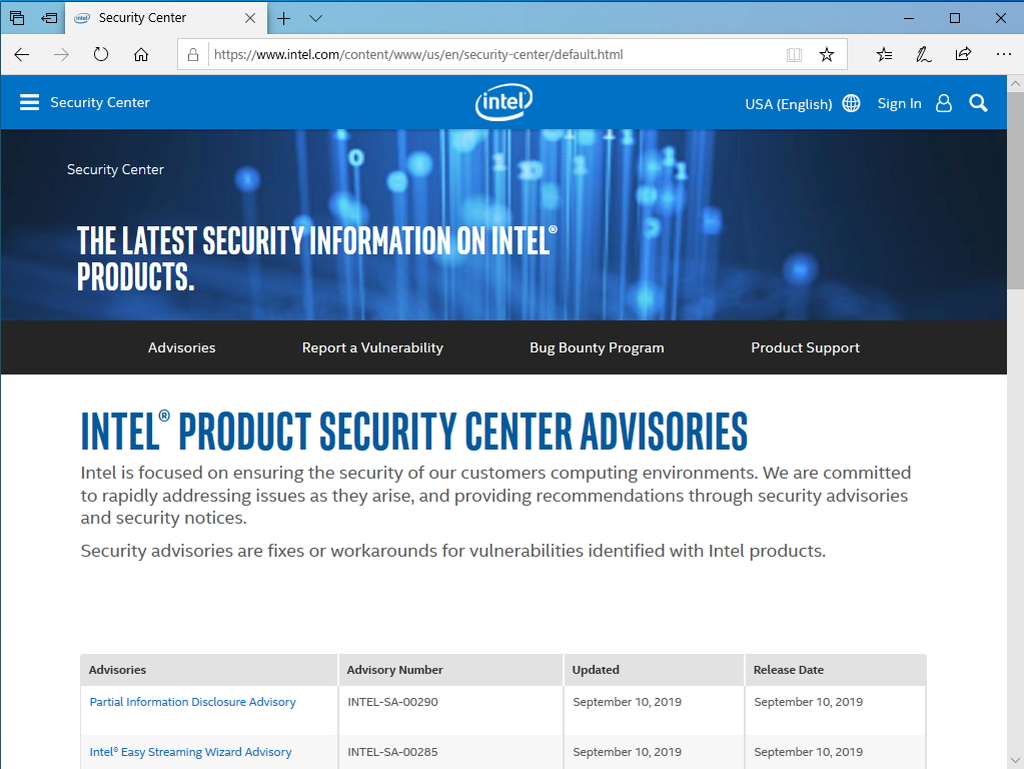Viewport: 1024px width, 769px height.
Task: Click the Share page icon
Action: pyautogui.click(x=962, y=54)
